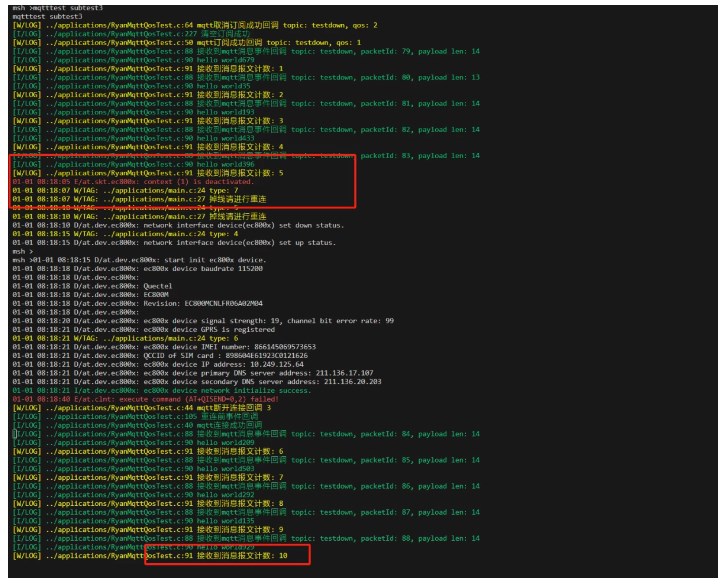Viewport: 725px width, 588px height.
Task: Click the RyanMqttQosTest.c:227 log line
Action: click(131, 34)
